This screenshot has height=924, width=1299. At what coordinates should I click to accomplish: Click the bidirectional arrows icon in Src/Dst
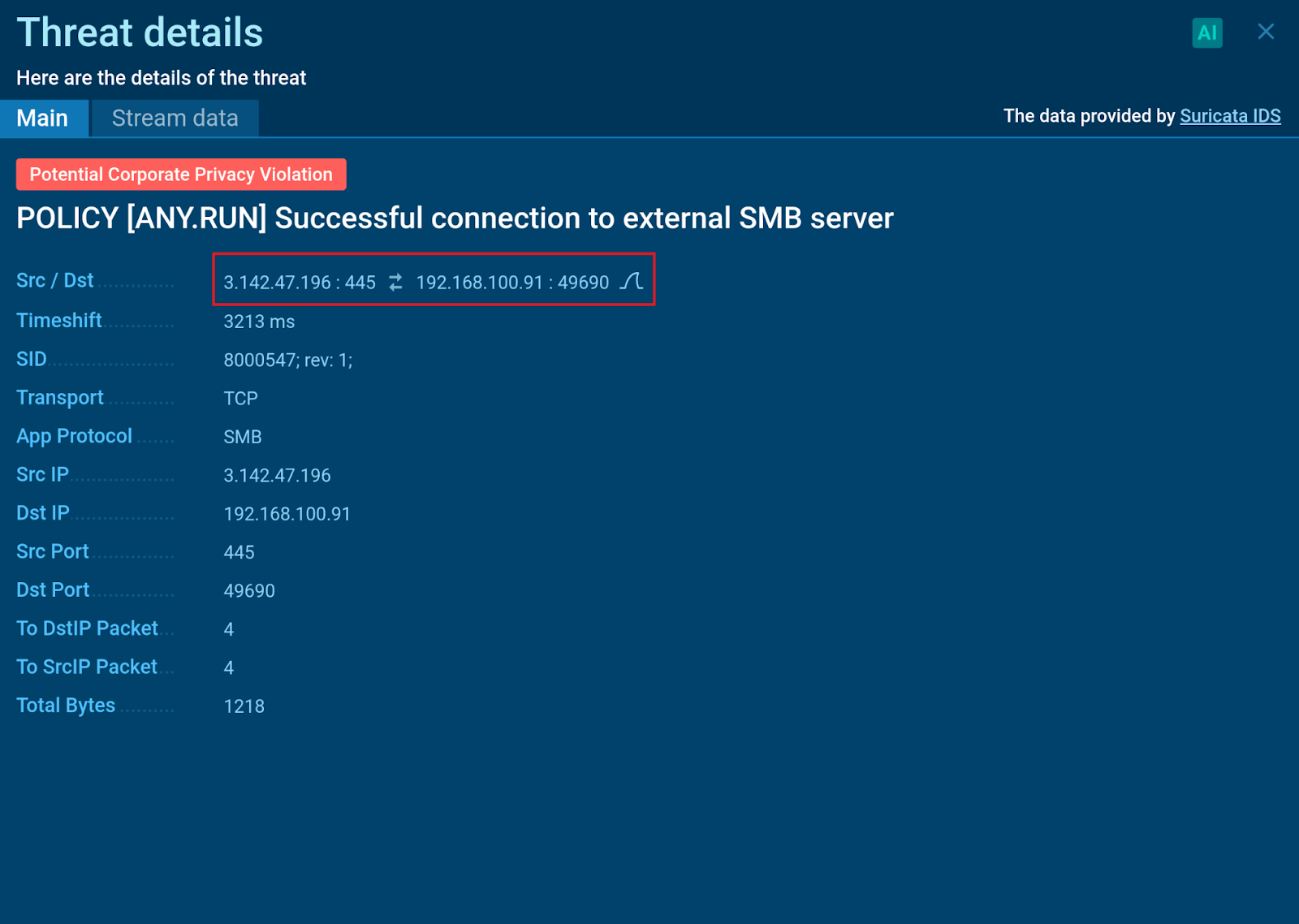pos(395,283)
